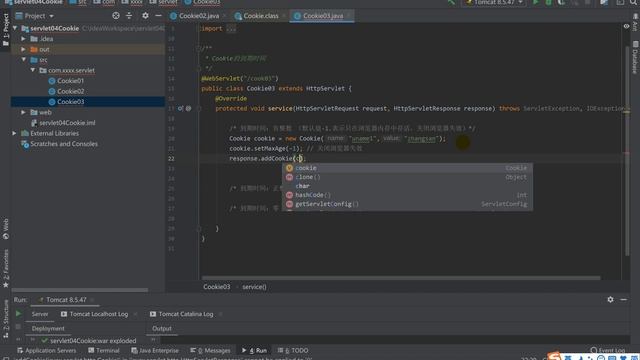This screenshot has height=360, width=640.
Task: Click the override gutter icon on the service method line
Action: pyautogui.click(x=180, y=109)
